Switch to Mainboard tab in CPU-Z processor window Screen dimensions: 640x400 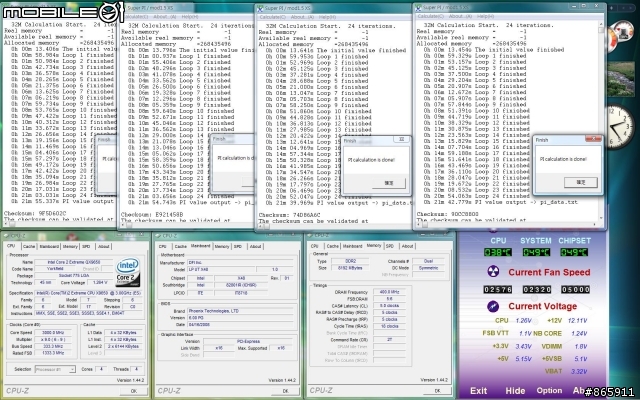[49, 247]
